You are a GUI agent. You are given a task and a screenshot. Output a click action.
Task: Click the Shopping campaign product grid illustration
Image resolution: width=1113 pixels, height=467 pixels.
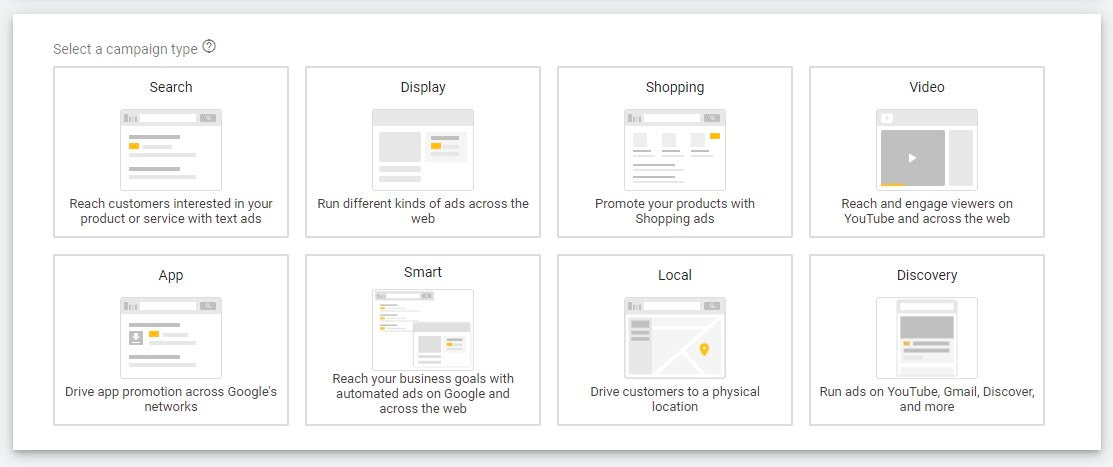(675, 149)
